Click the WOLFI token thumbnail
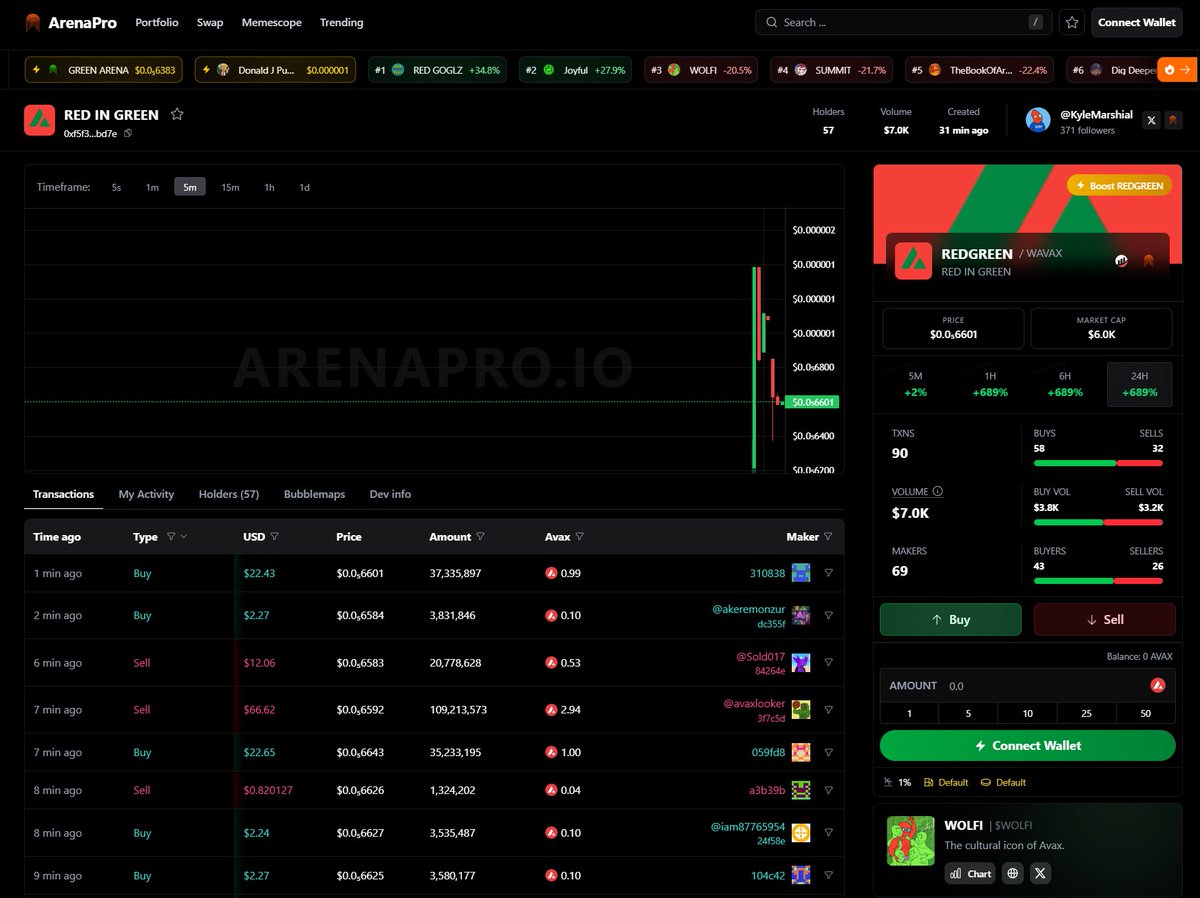The width and height of the screenshot is (1200, 898). [910, 840]
